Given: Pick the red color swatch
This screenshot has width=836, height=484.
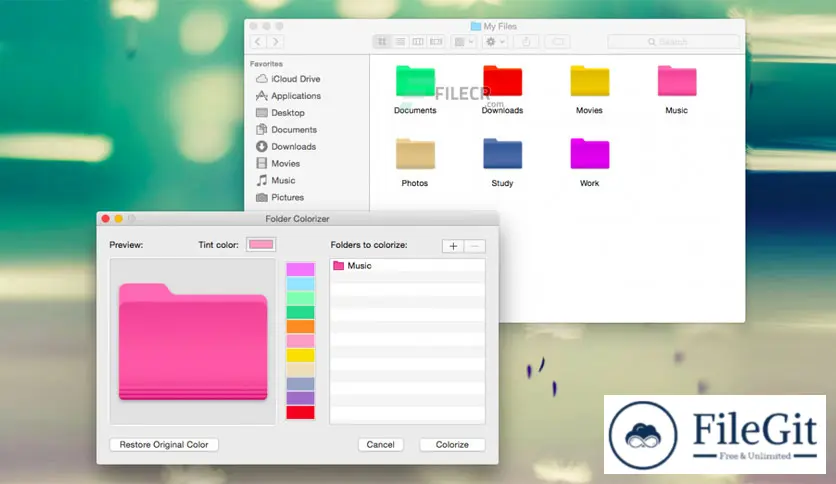Looking at the screenshot, I should coord(300,413).
